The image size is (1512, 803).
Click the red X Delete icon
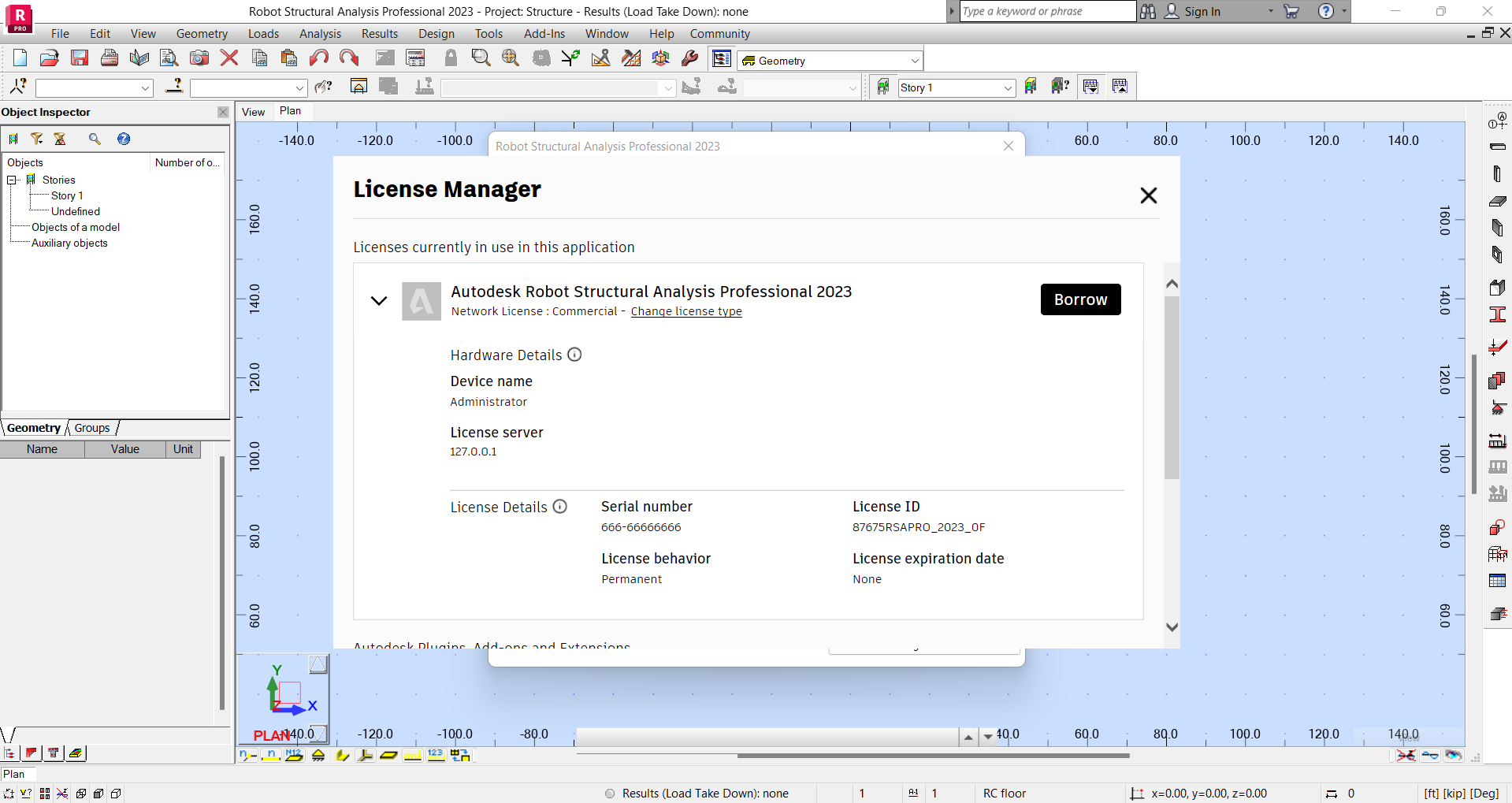(229, 58)
